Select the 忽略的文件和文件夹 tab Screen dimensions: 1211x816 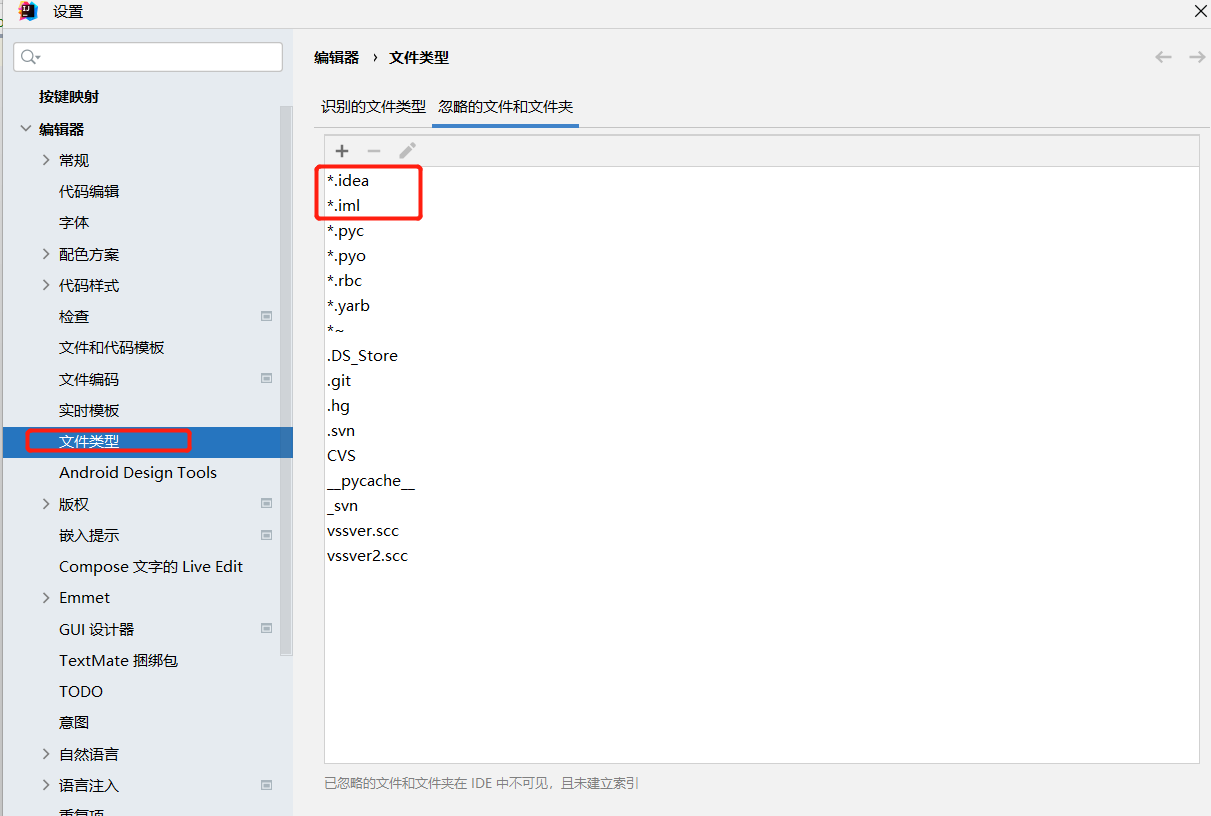(505, 106)
